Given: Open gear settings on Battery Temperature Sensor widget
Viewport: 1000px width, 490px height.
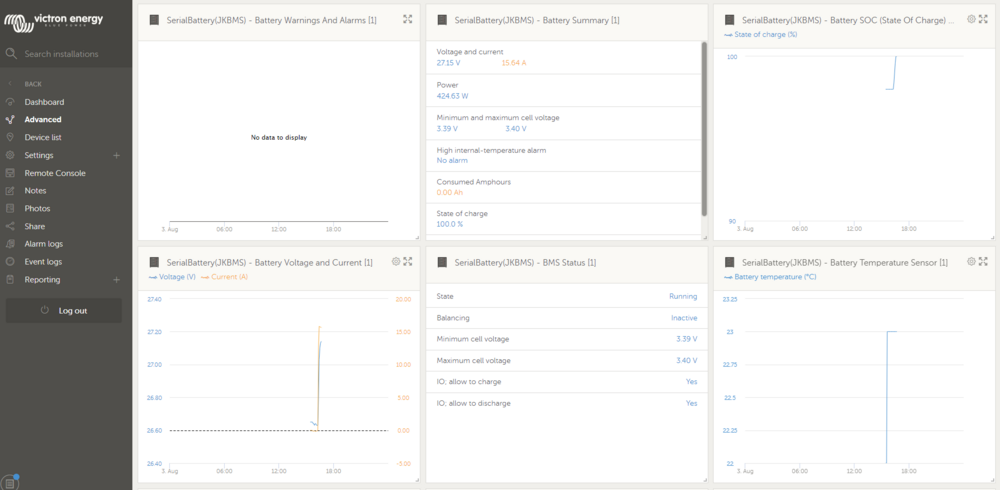Looking at the screenshot, I should pyautogui.click(x=971, y=261).
